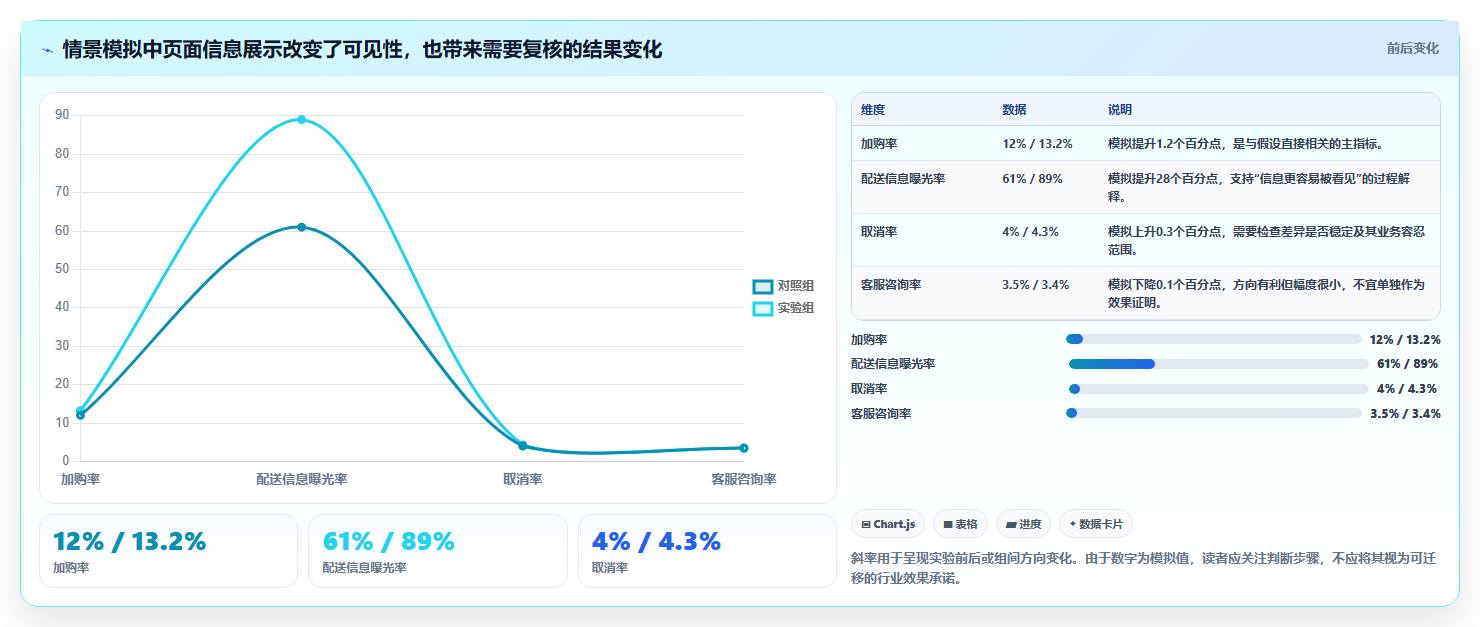Screen dimensions: 1480x627
Task: Open the 61% / 89% 配送信息曝光率 data card
Action: click(x=438, y=551)
